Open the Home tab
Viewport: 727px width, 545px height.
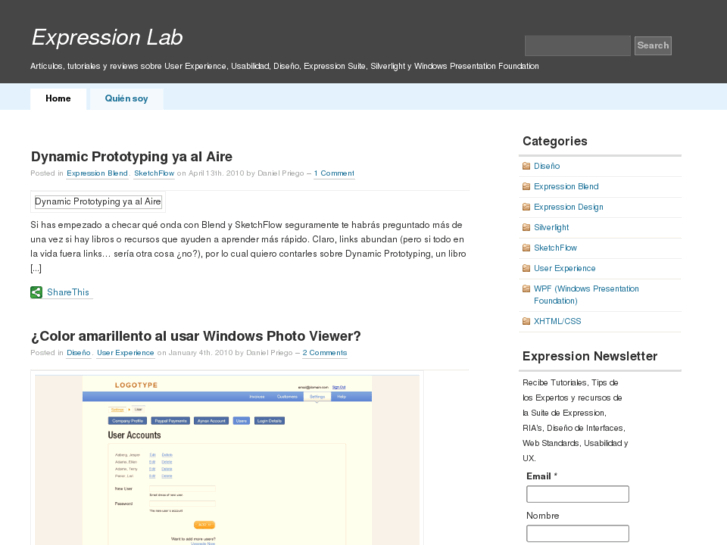58,99
